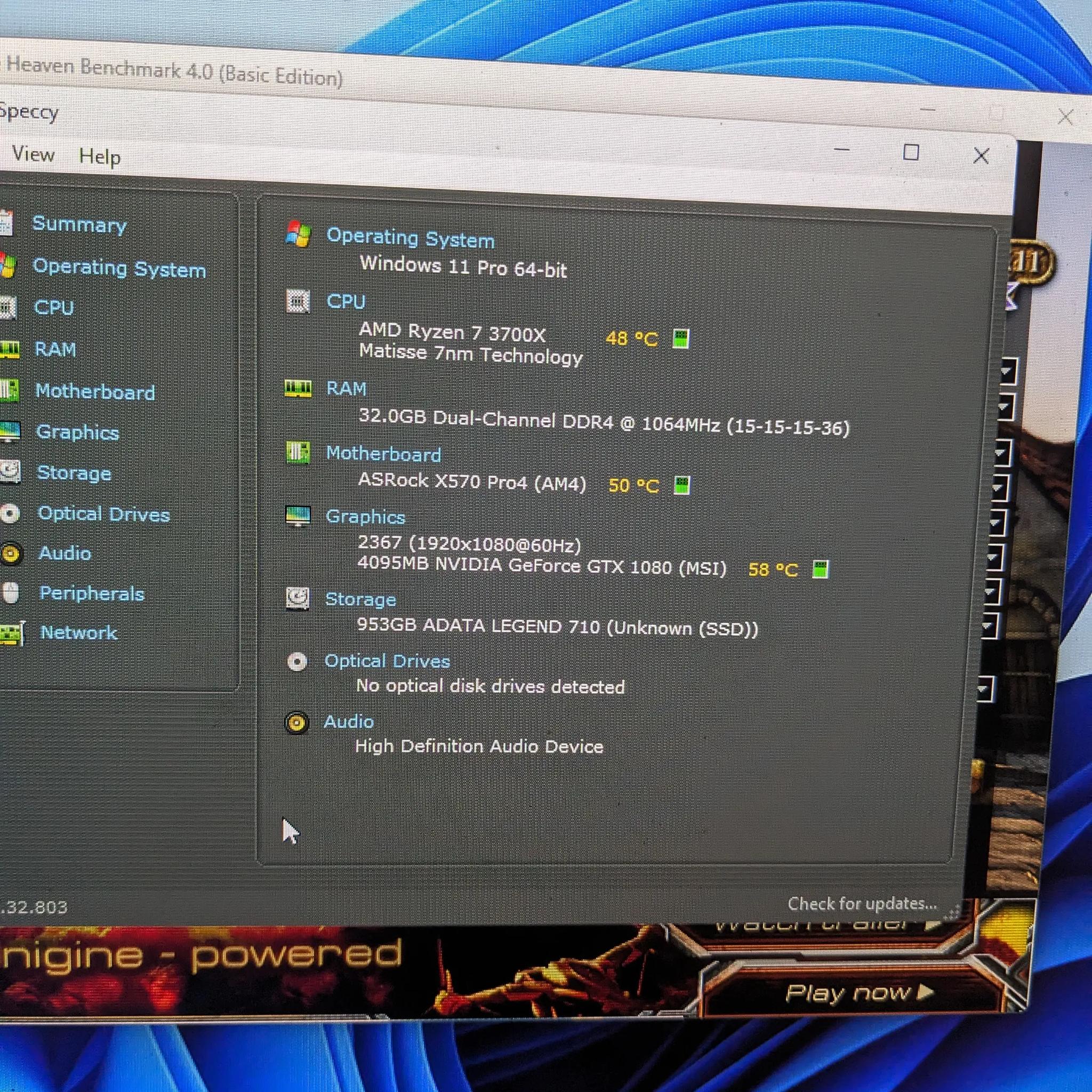
Task: Click the text "32.0GB Dual-Channel DDR4 @ 1064MHz"
Action: (x=539, y=421)
